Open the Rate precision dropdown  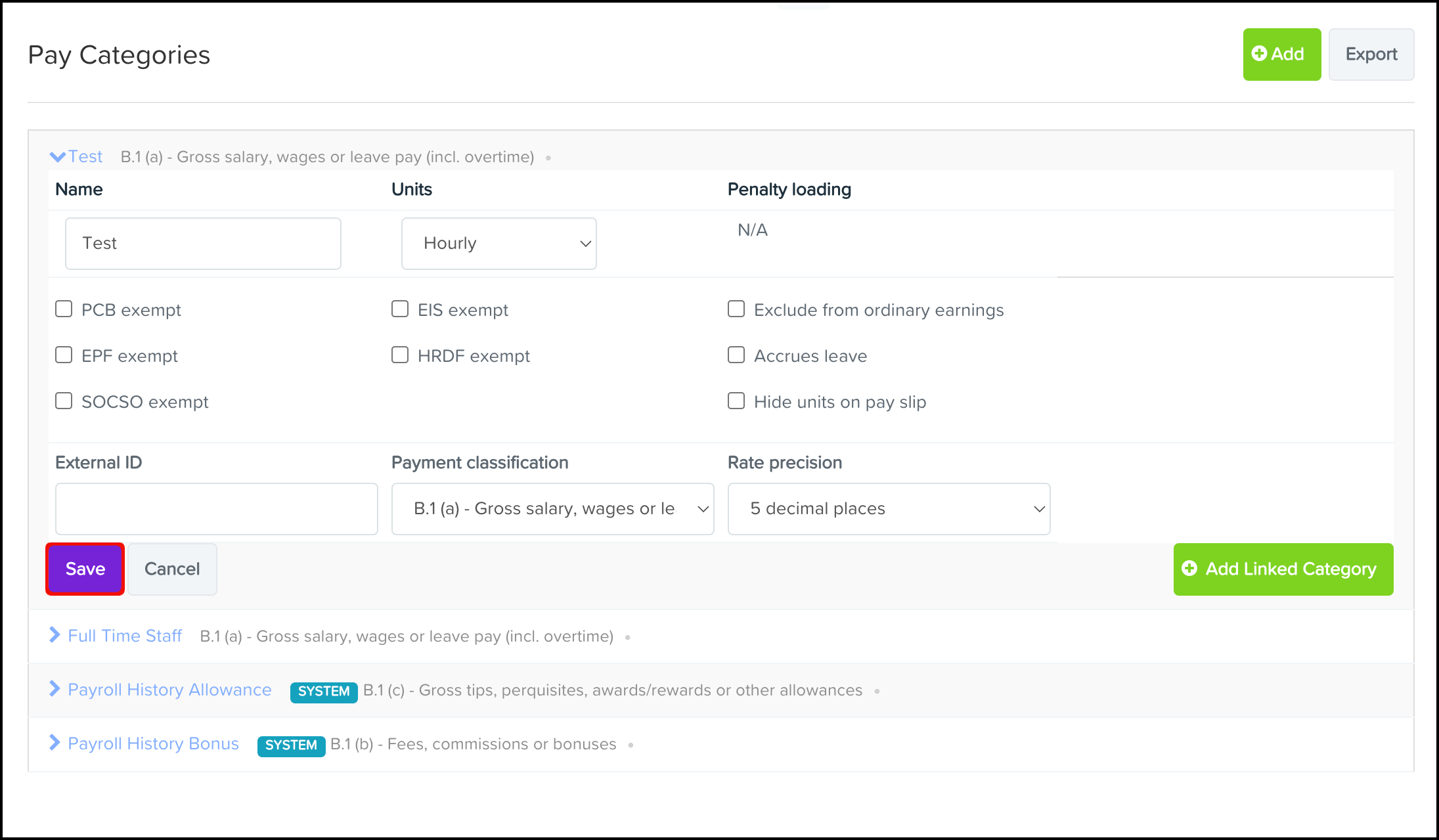889,509
